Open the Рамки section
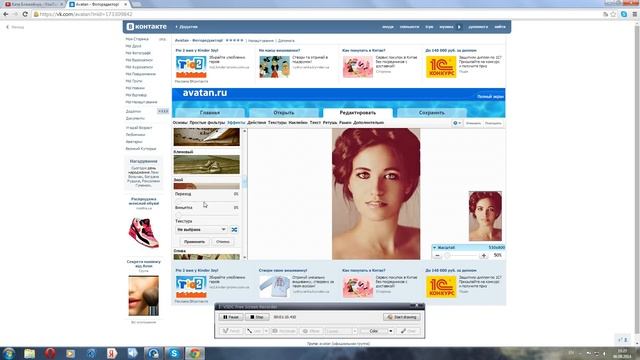The width and height of the screenshot is (640, 360). [345, 122]
